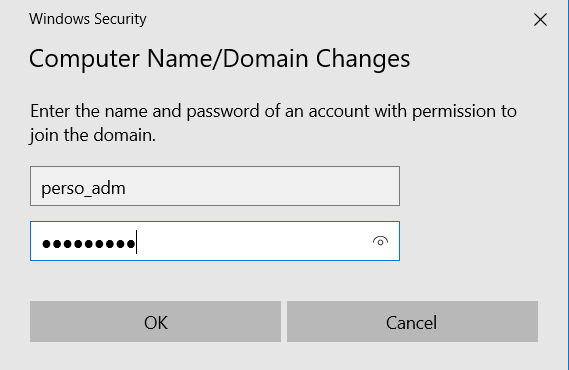Click the word Domain in the heading
The image size is (569, 370).
[x=265, y=59]
